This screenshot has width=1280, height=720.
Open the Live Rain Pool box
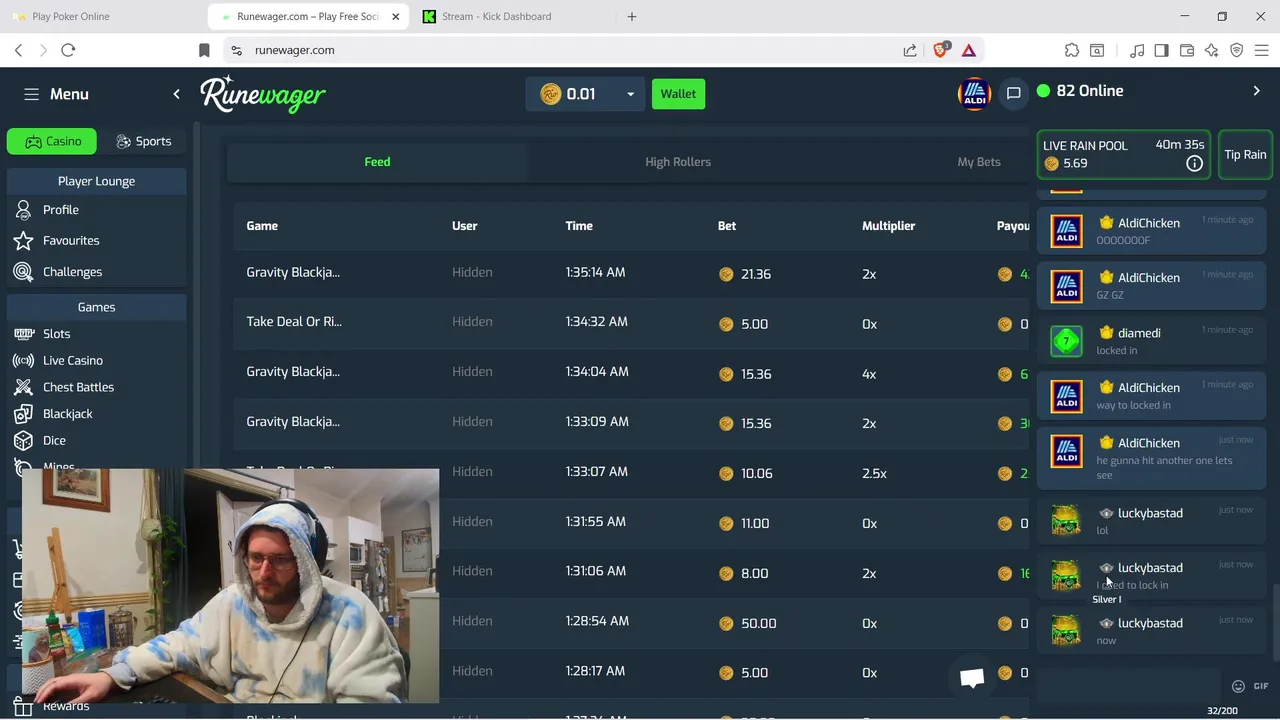coord(1123,155)
